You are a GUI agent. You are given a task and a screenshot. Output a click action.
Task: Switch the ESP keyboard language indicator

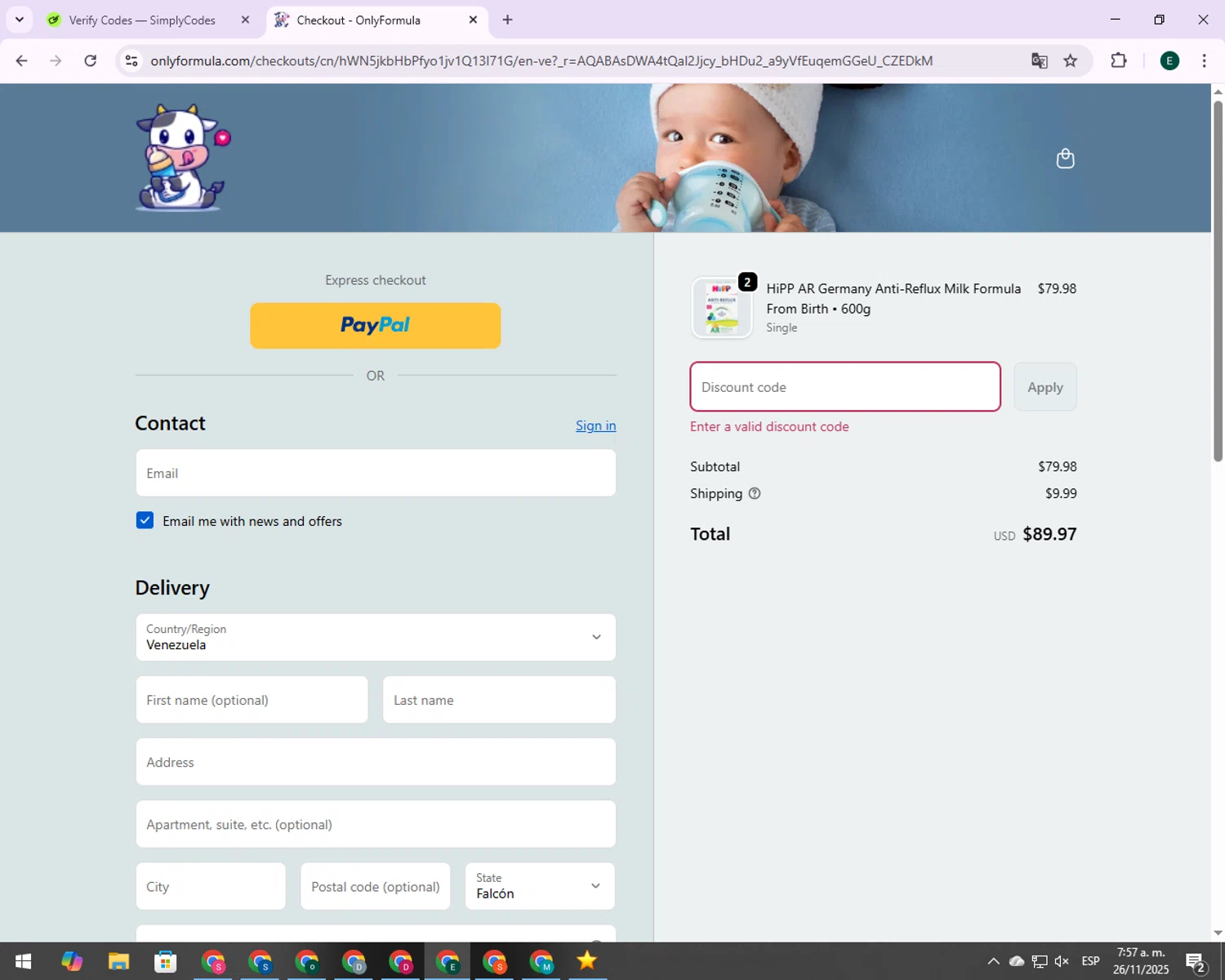(x=1090, y=961)
